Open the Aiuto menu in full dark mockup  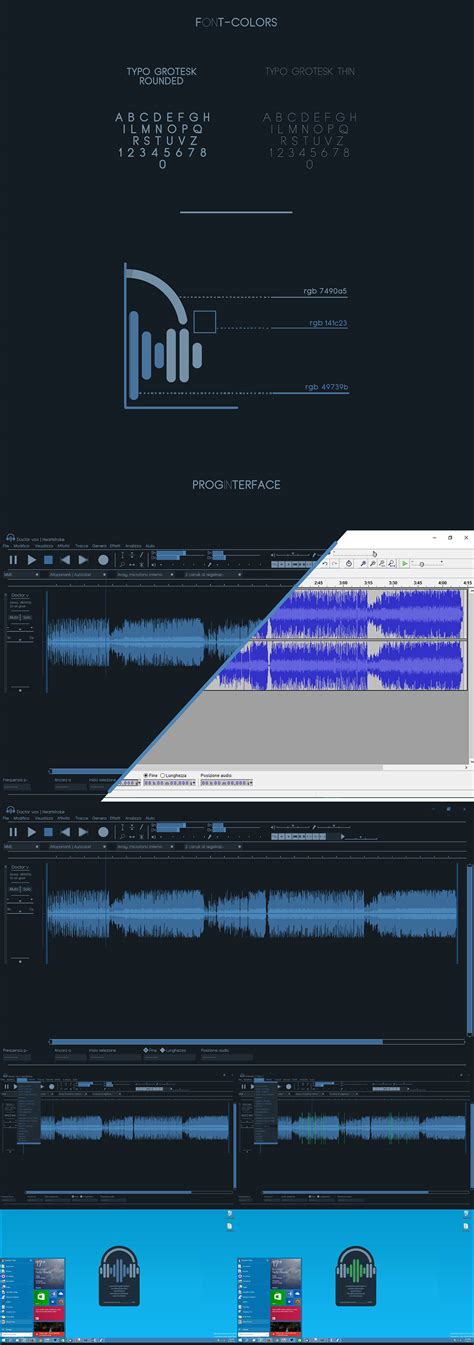150,816
